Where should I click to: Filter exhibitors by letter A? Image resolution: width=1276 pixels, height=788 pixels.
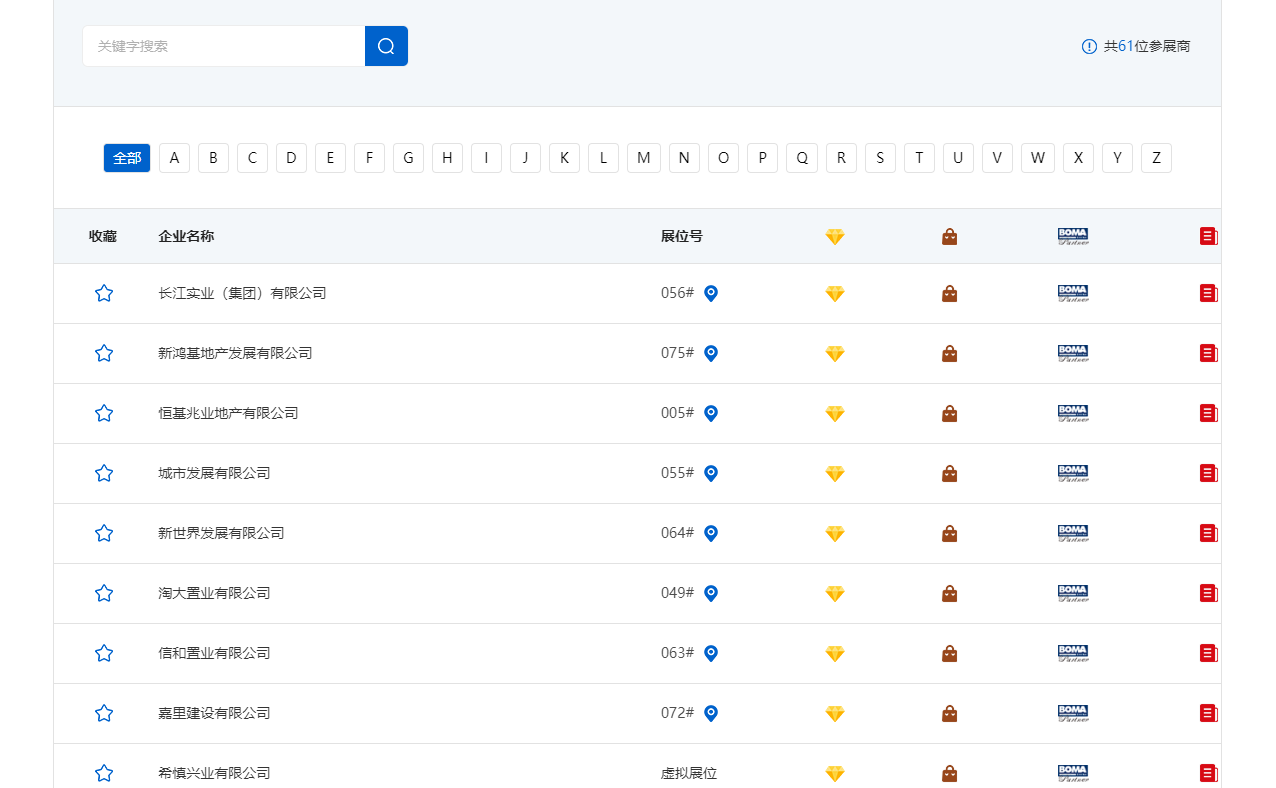(x=174, y=158)
